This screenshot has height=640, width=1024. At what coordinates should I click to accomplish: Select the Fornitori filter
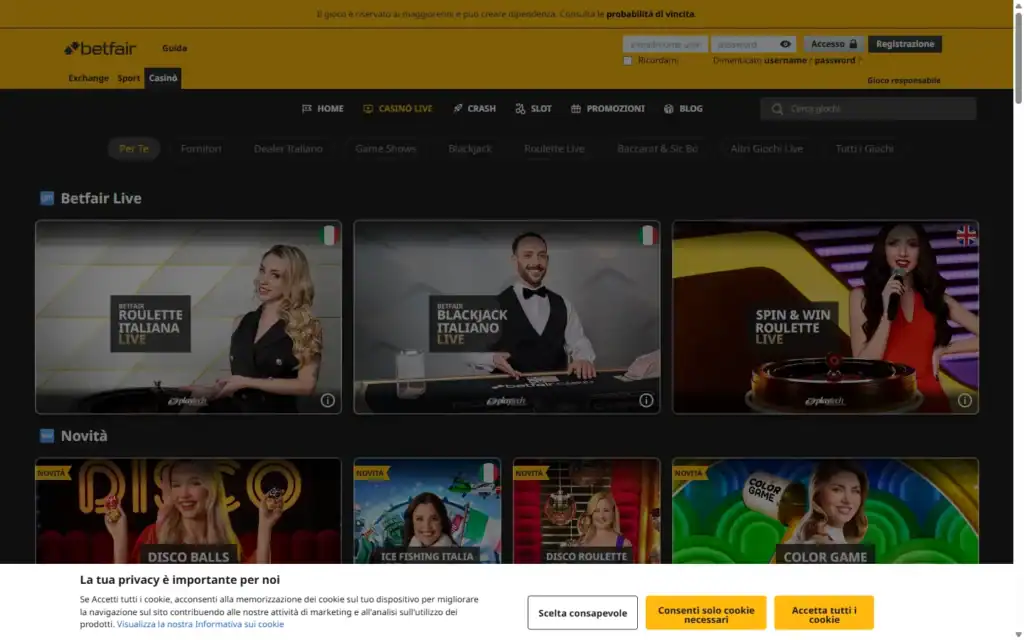201,148
